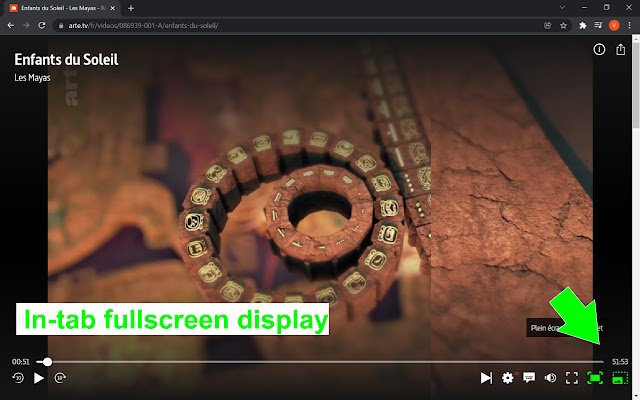Mute the video volume
The width and height of the screenshot is (640, 400).
point(550,378)
